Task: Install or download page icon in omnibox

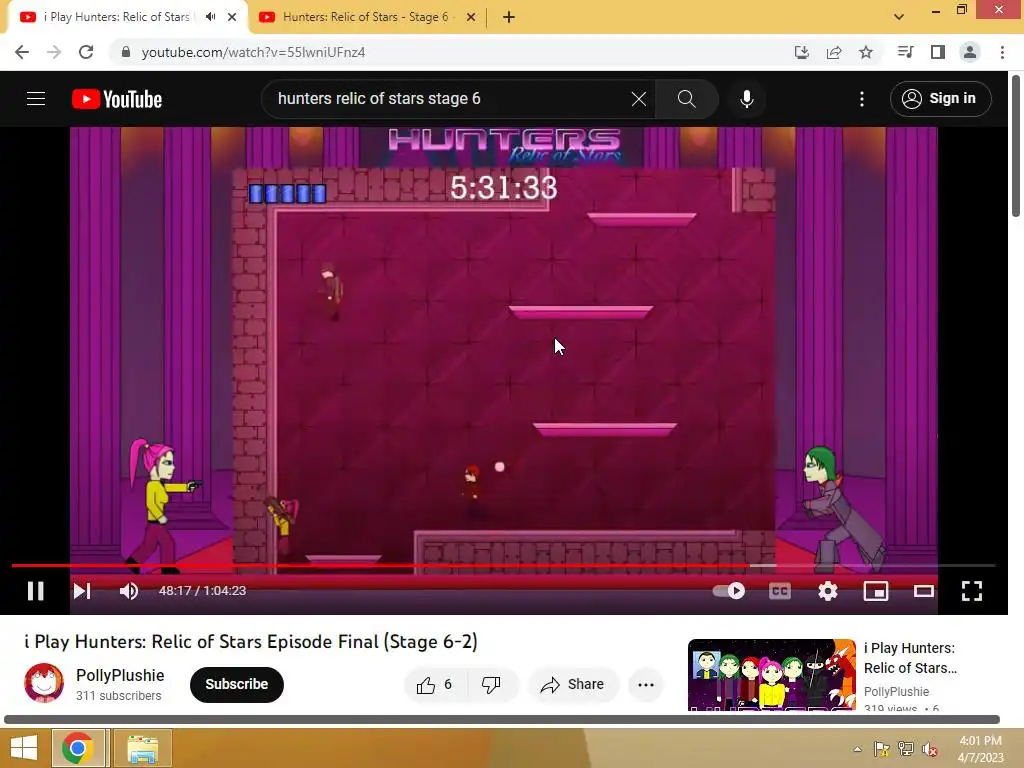Action: point(802,52)
